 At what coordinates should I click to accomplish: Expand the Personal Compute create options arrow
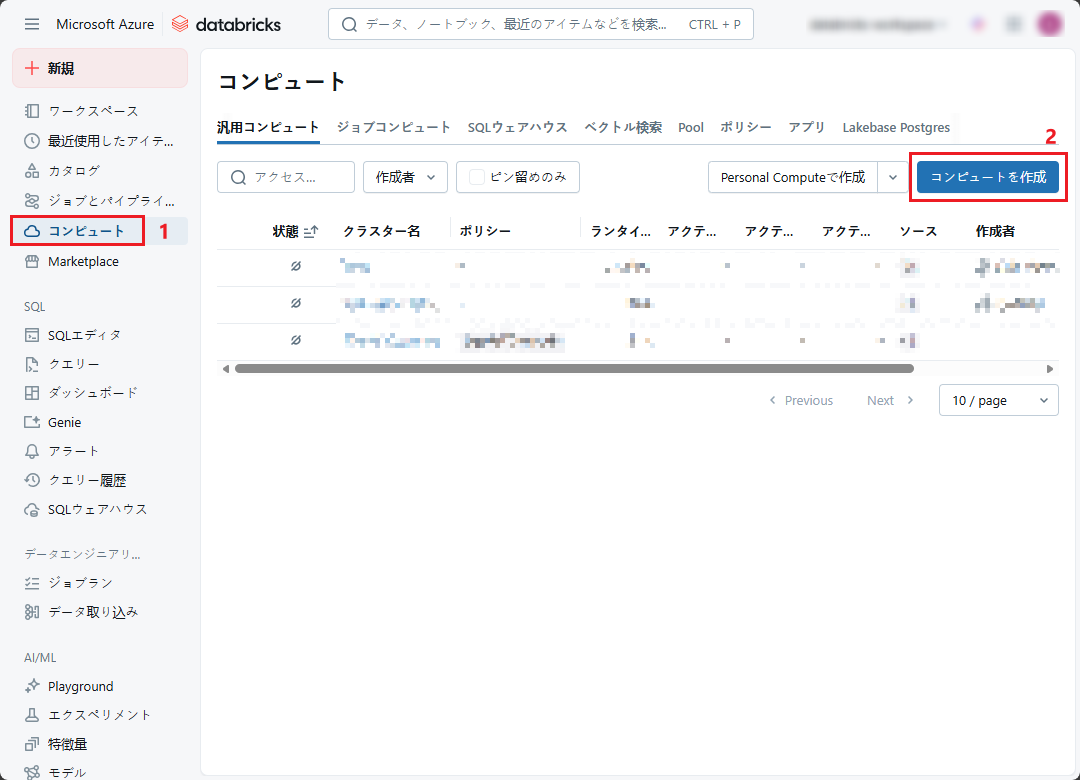(x=893, y=177)
